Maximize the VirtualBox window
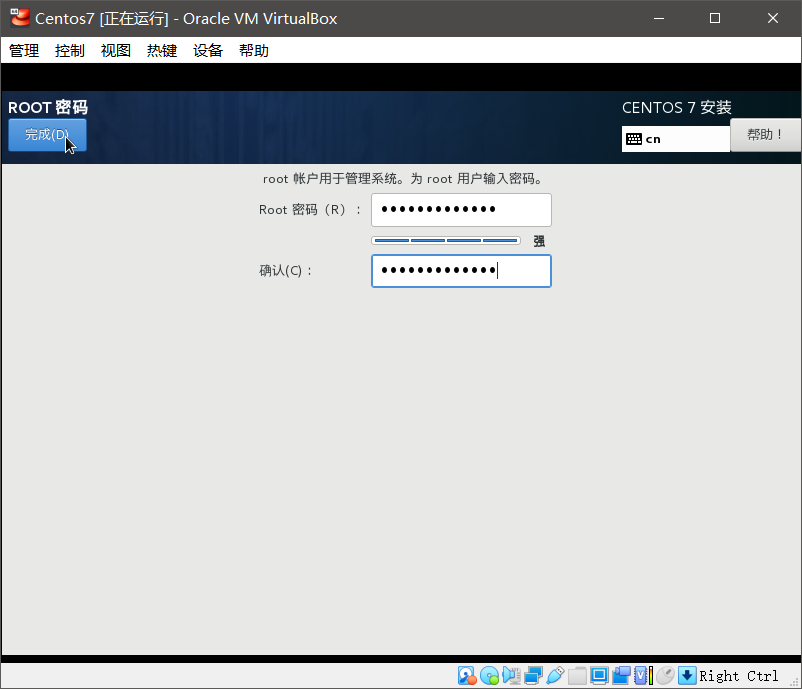 pyautogui.click(x=715, y=18)
